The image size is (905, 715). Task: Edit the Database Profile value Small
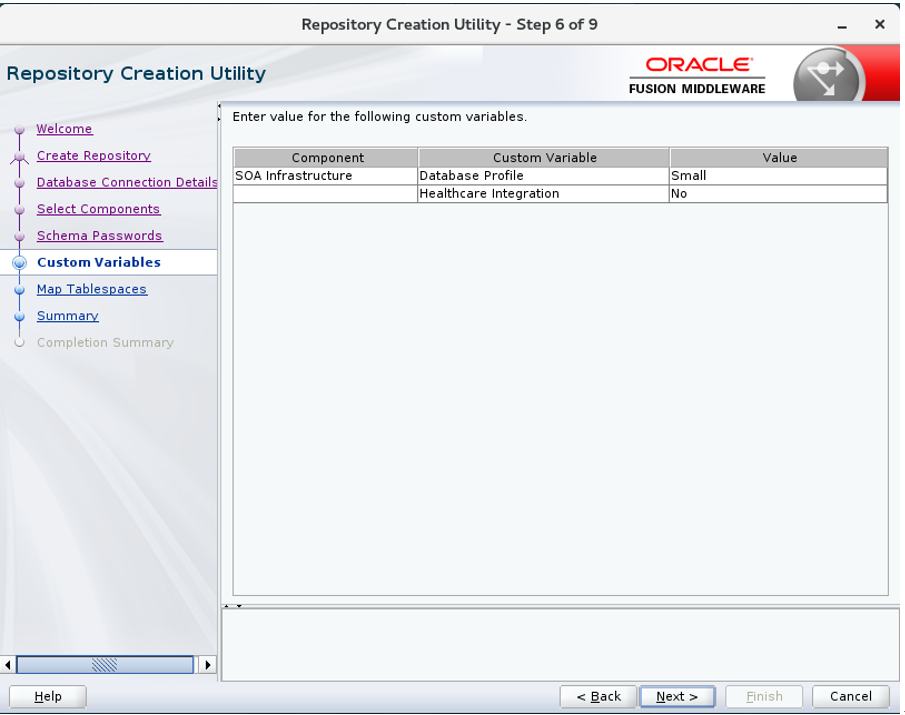click(x=778, y=175)
